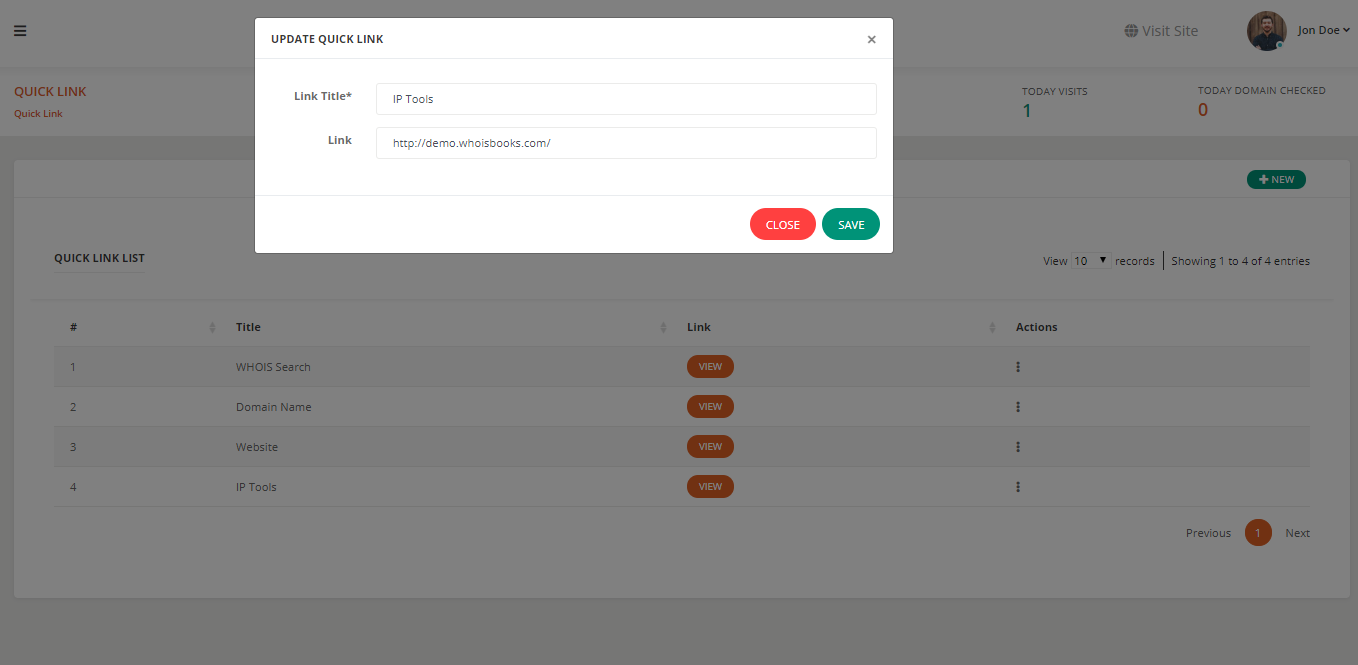The image size is (1358, 665).
Task: Click the Link Title input field
Action: click(x=626, y=99)
